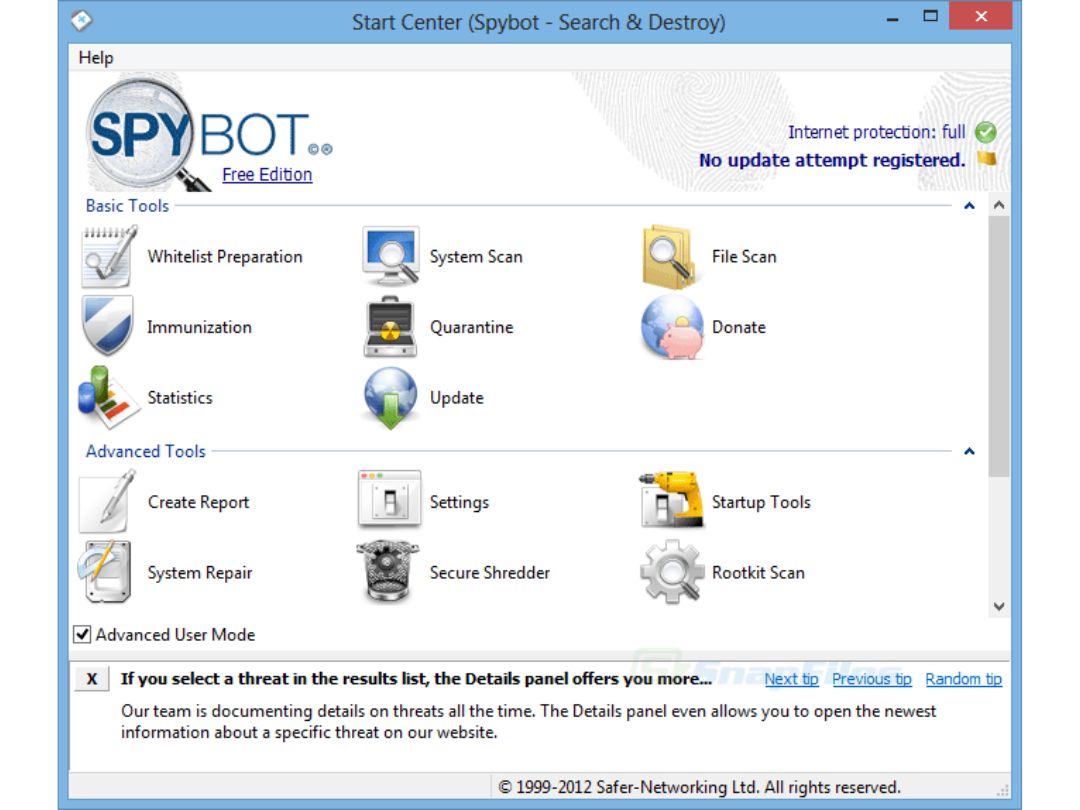Click the scrollbar up arrow
1080x810 pixels.
[x=999, y=205]
